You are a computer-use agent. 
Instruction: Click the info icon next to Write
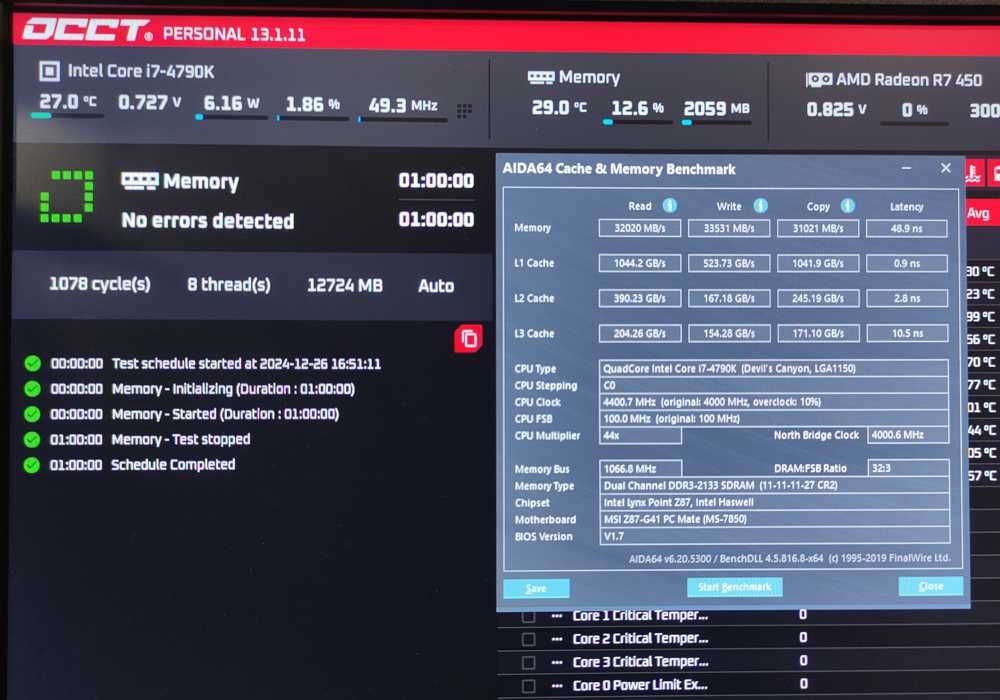(x=760, y=205)
